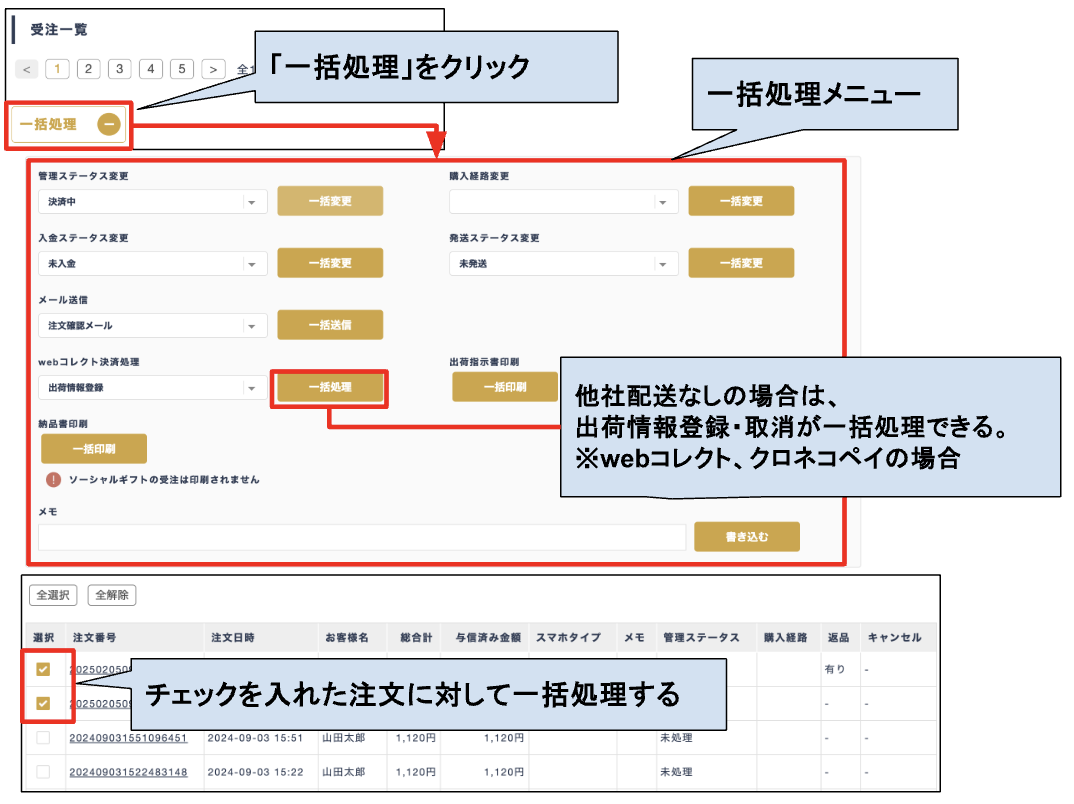Select checkbox for order 202409031551096451
This screenshot has height=804, width=1074.
[43, 738]
